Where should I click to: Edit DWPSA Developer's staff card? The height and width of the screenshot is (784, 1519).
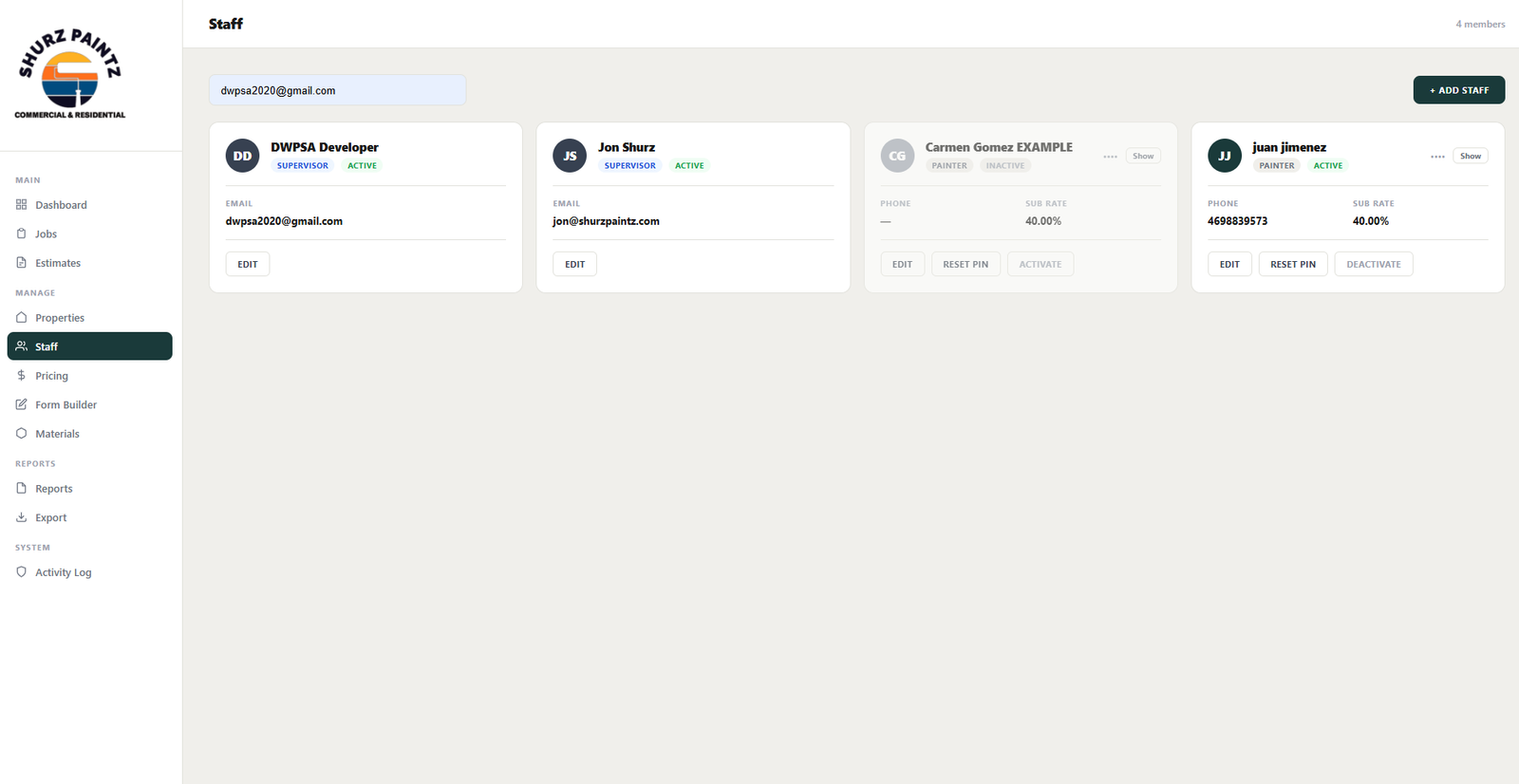coord(248,264)
